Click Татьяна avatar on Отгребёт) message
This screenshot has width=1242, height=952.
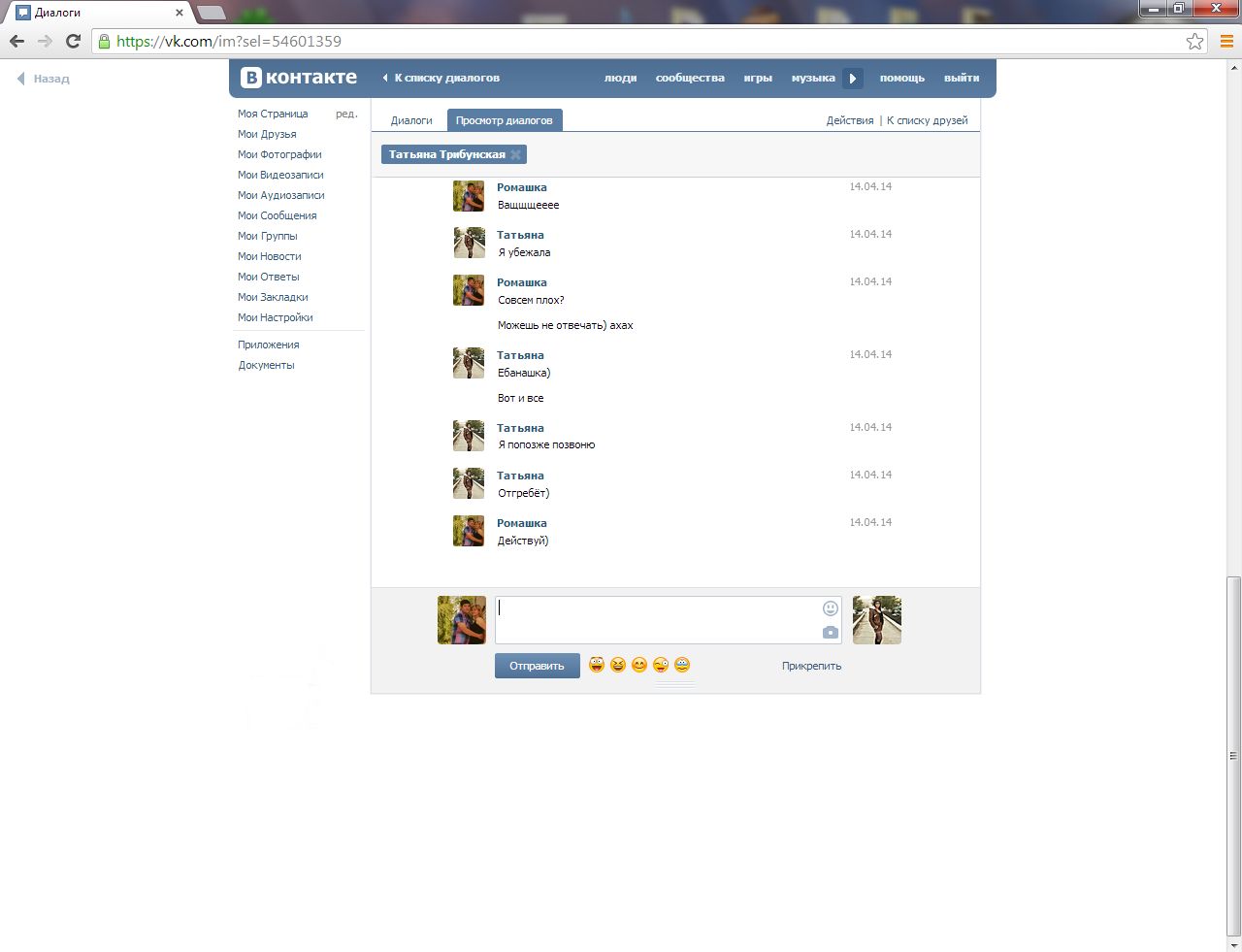tap(469, 483)
